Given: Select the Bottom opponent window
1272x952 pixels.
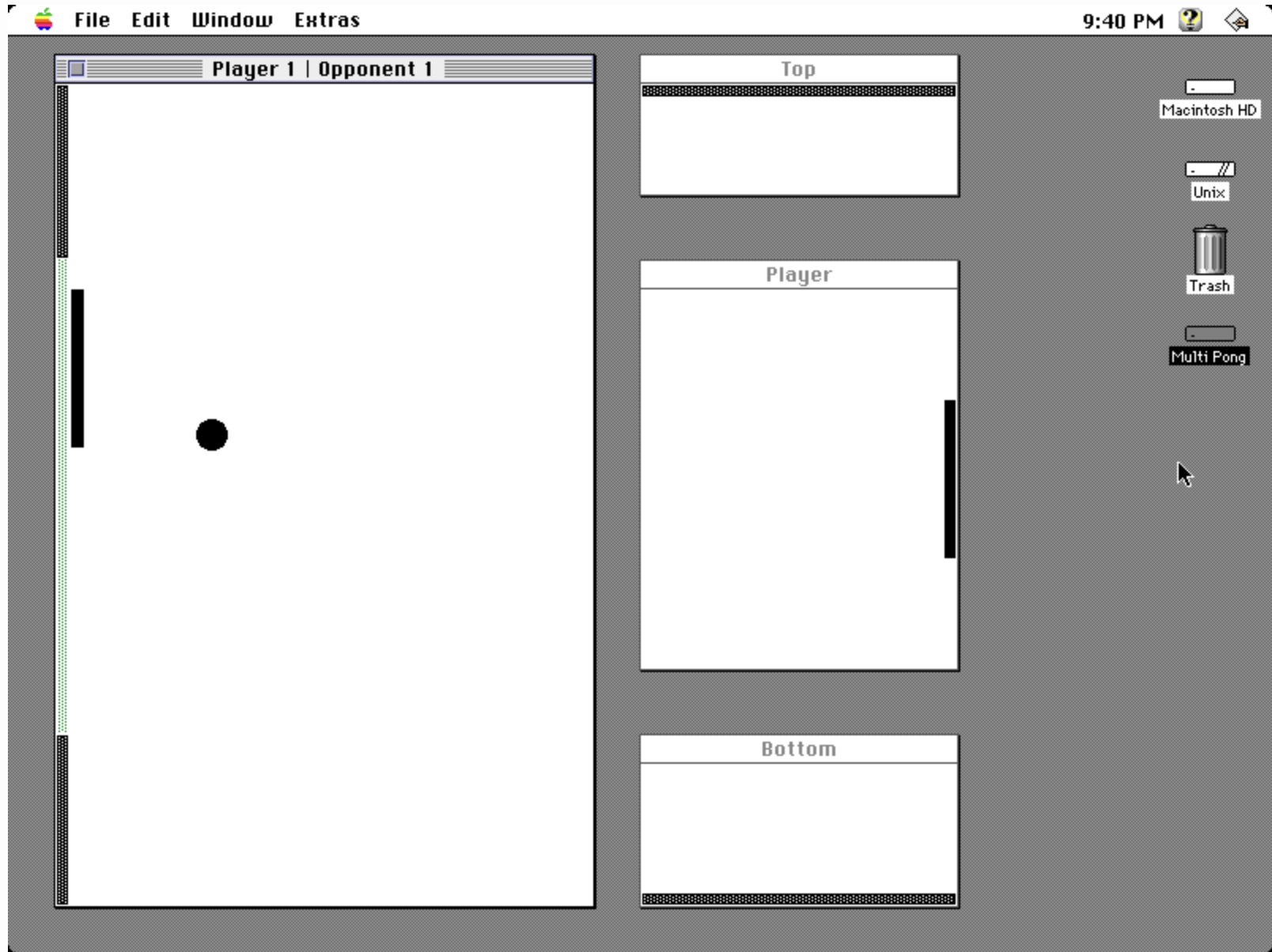Looking at the screenshot, I should (x=797, y=748).
